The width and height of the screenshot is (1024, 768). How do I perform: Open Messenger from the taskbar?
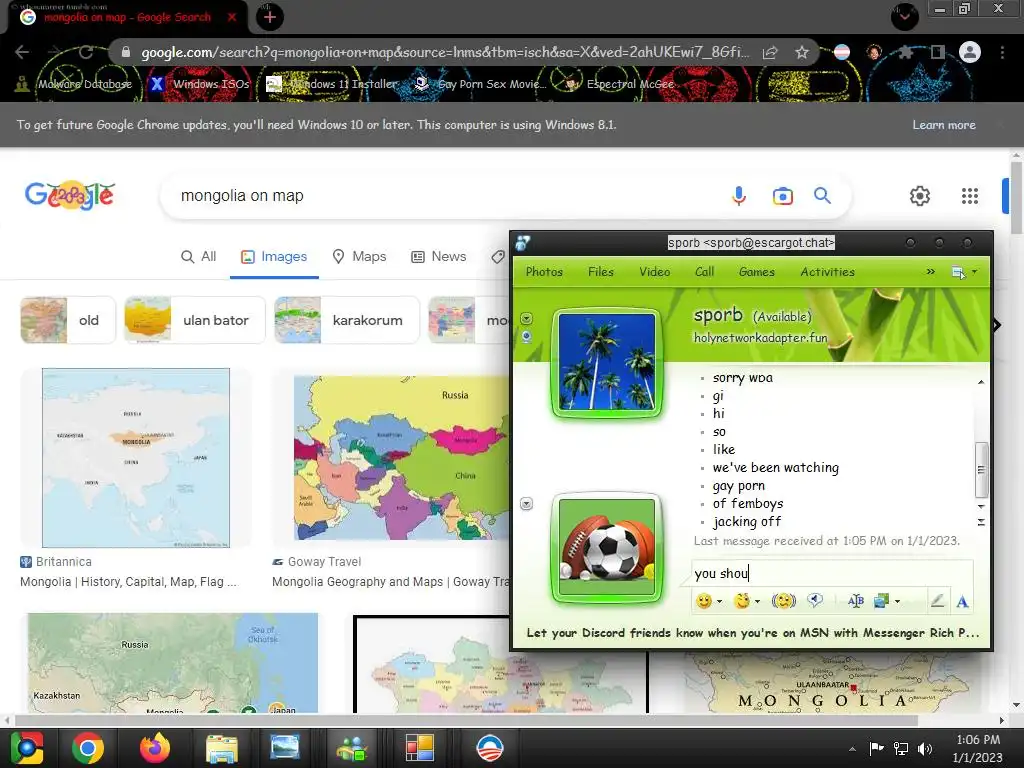[x=353, y=748]
